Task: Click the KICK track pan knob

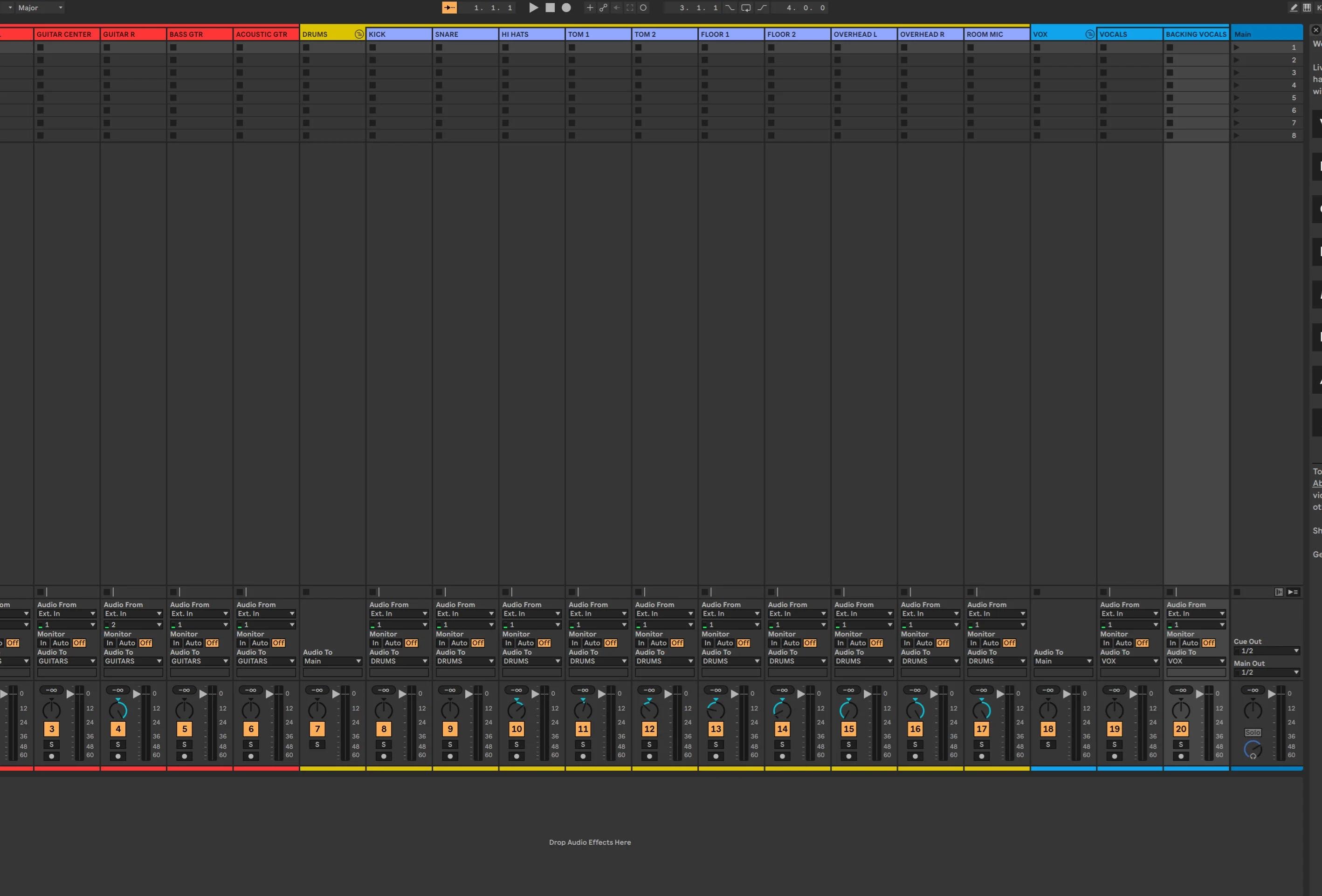Action: (383, 710)
